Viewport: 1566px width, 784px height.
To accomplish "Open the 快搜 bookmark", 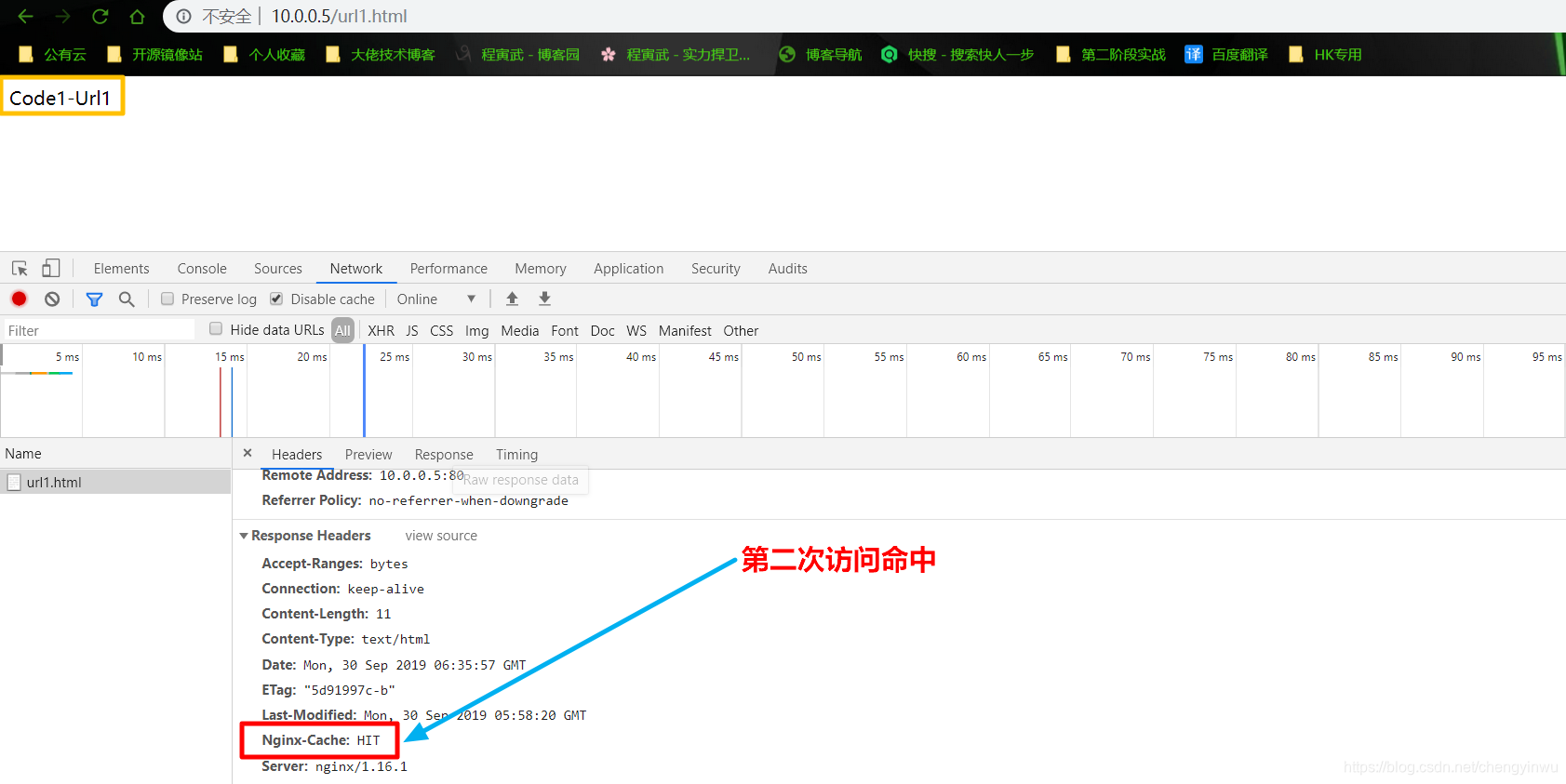I will (x=957, y=55).
